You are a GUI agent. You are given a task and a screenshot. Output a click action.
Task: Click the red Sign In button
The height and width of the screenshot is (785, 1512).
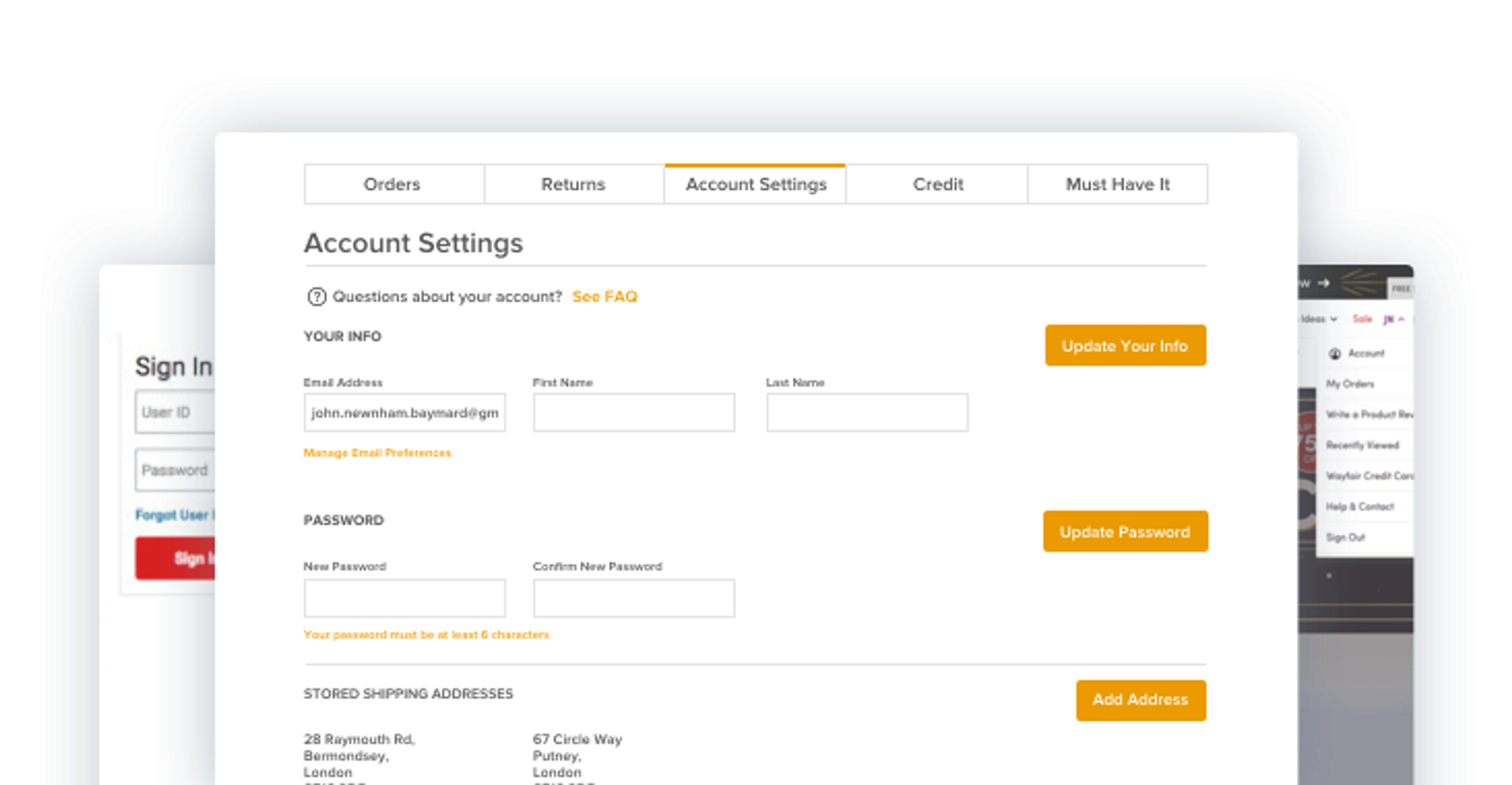175,558
